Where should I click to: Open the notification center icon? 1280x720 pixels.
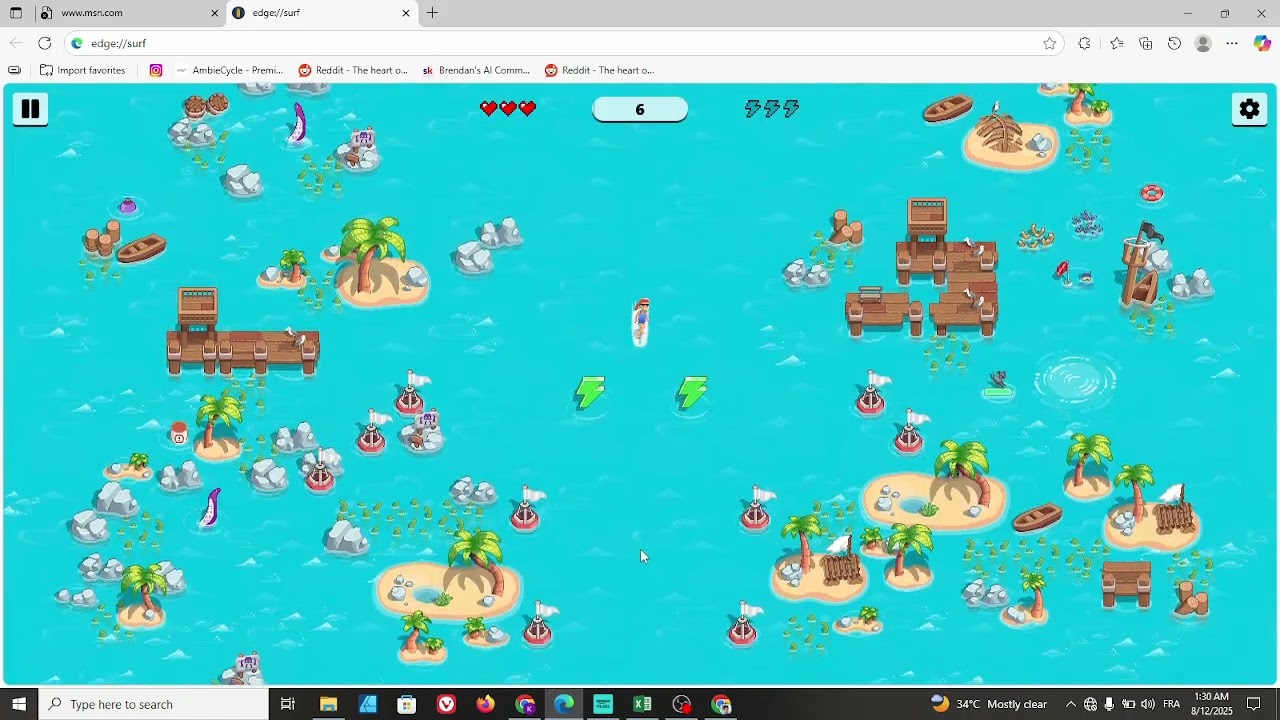click(x=1254, y=704)
